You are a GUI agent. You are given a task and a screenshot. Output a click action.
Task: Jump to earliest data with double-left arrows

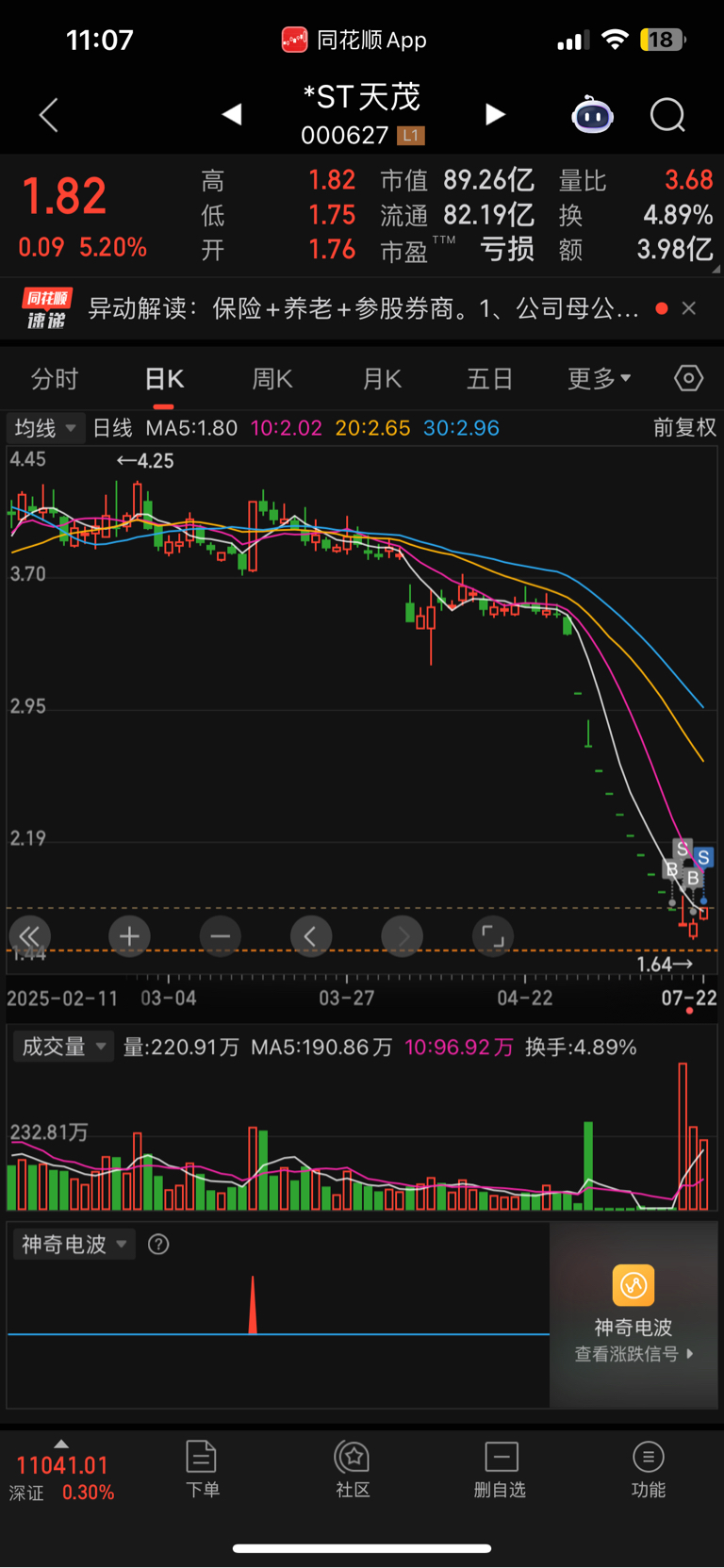click(x=29, y=936)
